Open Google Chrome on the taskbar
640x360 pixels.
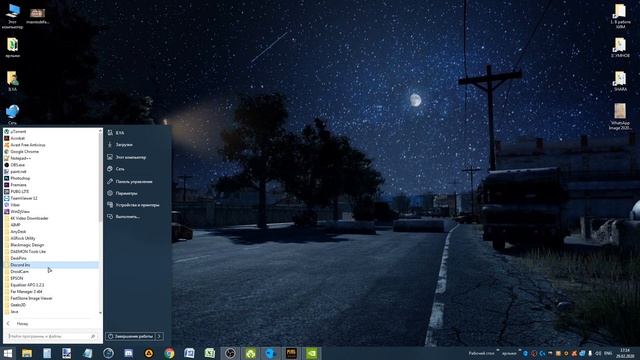coord(169,353)
